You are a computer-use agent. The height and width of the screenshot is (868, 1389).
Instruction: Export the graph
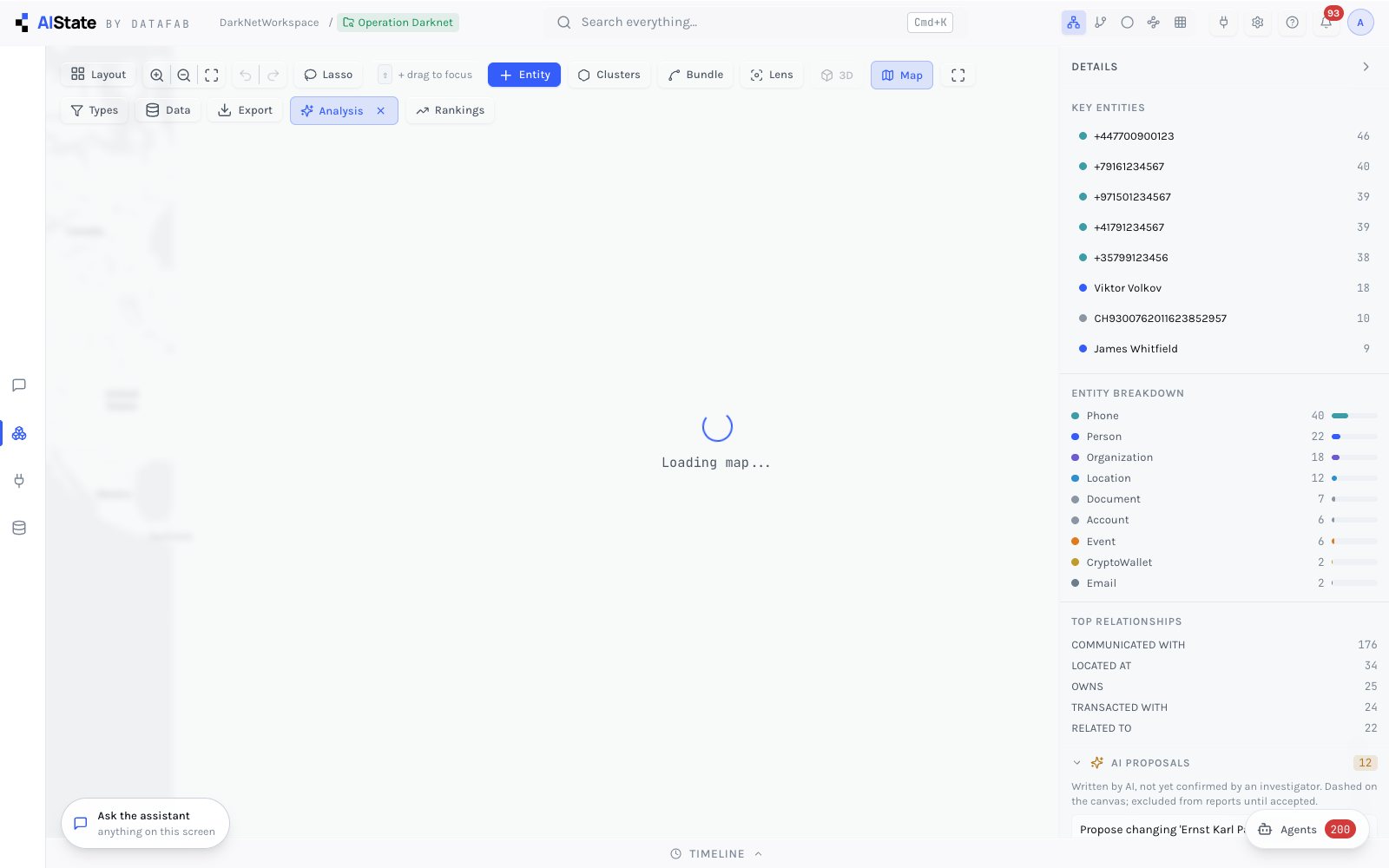click(x=245, y=111)
